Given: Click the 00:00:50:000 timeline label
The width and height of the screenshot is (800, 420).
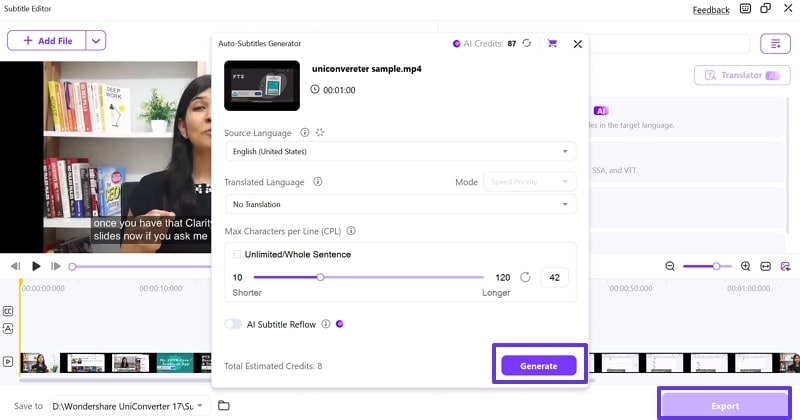Looking at the screenshot, I should coord(631,288).
